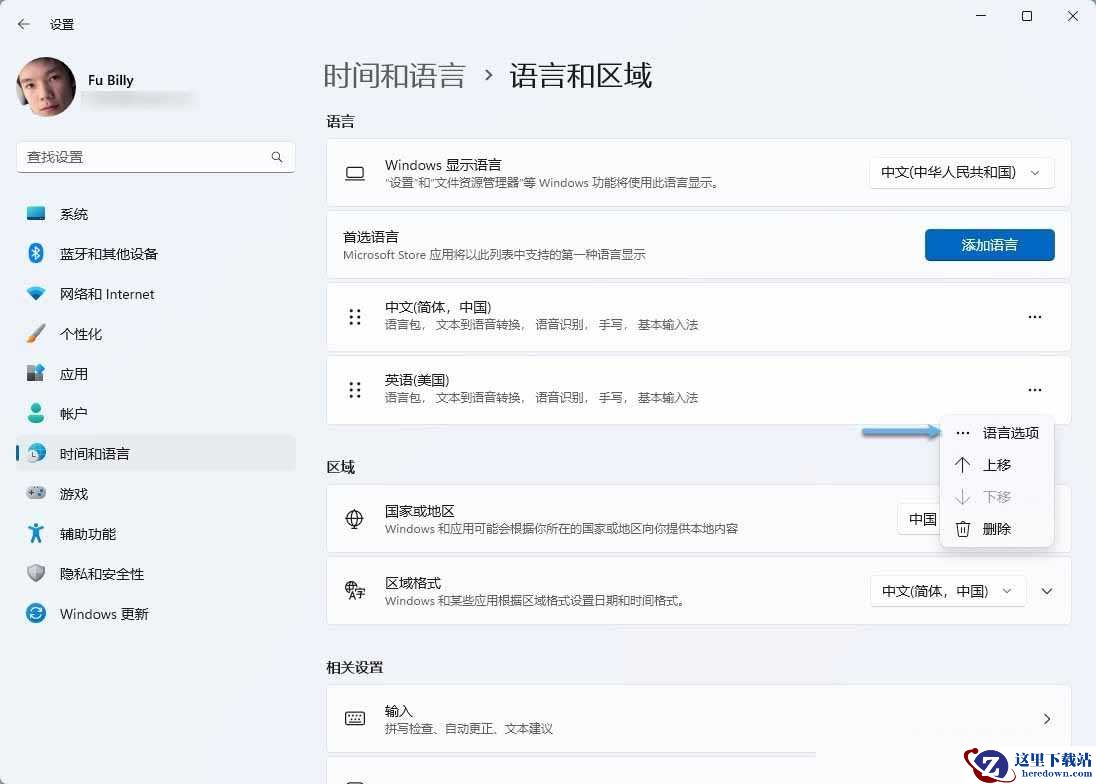1096x784 pixels.
Task: Click the Fu Billy account name
Action: [x=110, y=80]
